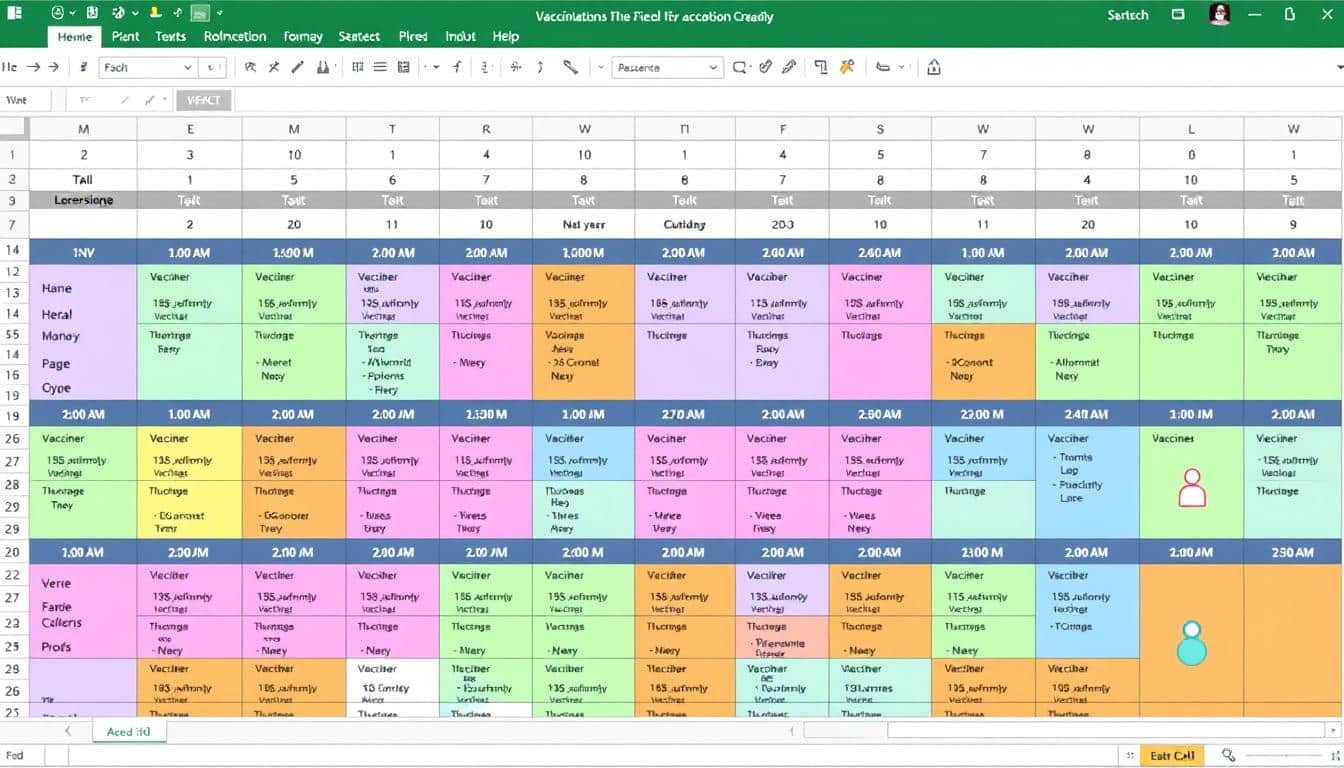This screenshot has height=768, width=1344.
Task: Open the dropdown arrow beside the eraser icon
Action: coord(904,67)
